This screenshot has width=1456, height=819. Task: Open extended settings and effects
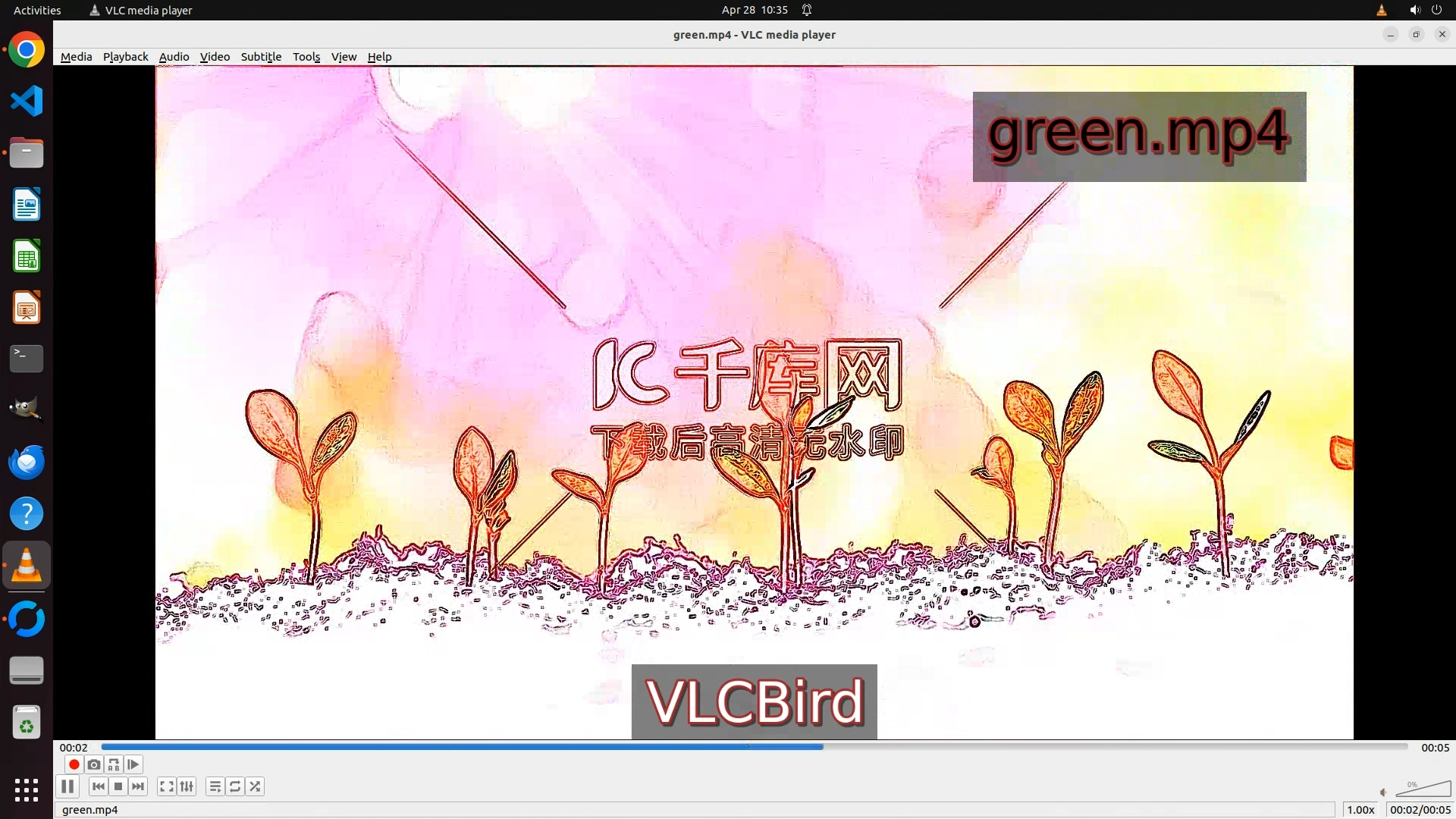[x=187, y=786]
